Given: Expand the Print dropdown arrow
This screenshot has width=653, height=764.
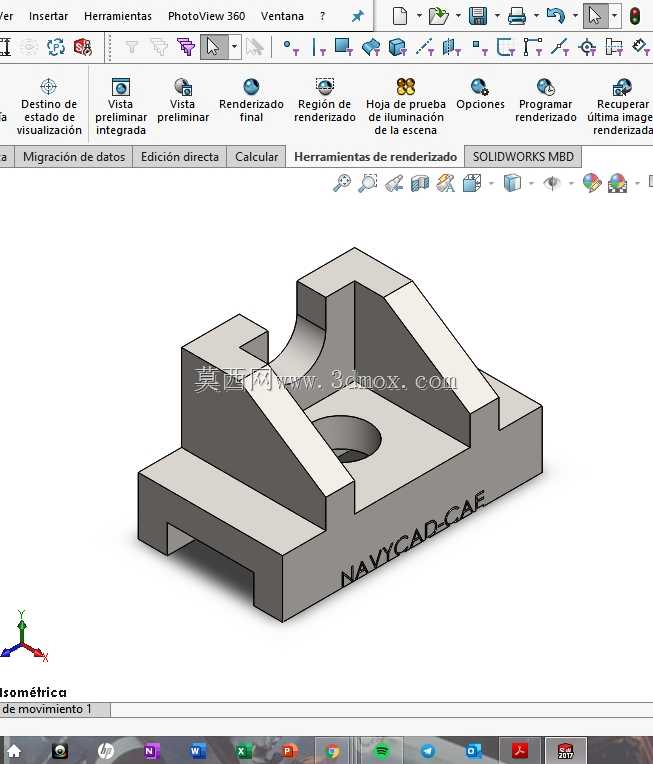Looking at the screenshot, I should (x=536, y=16).
